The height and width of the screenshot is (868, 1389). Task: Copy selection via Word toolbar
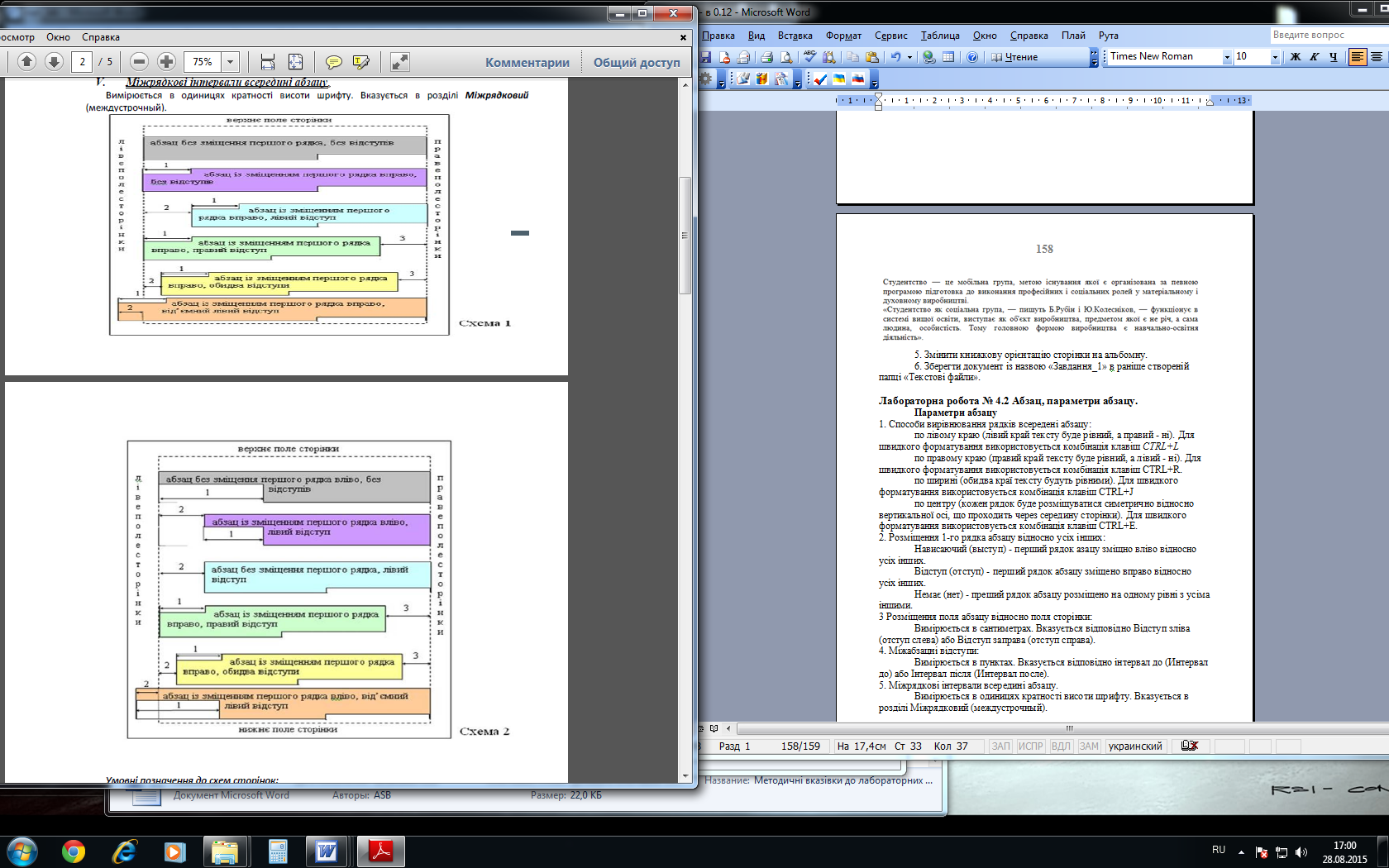pyautogui.click(x=852, y=57)
